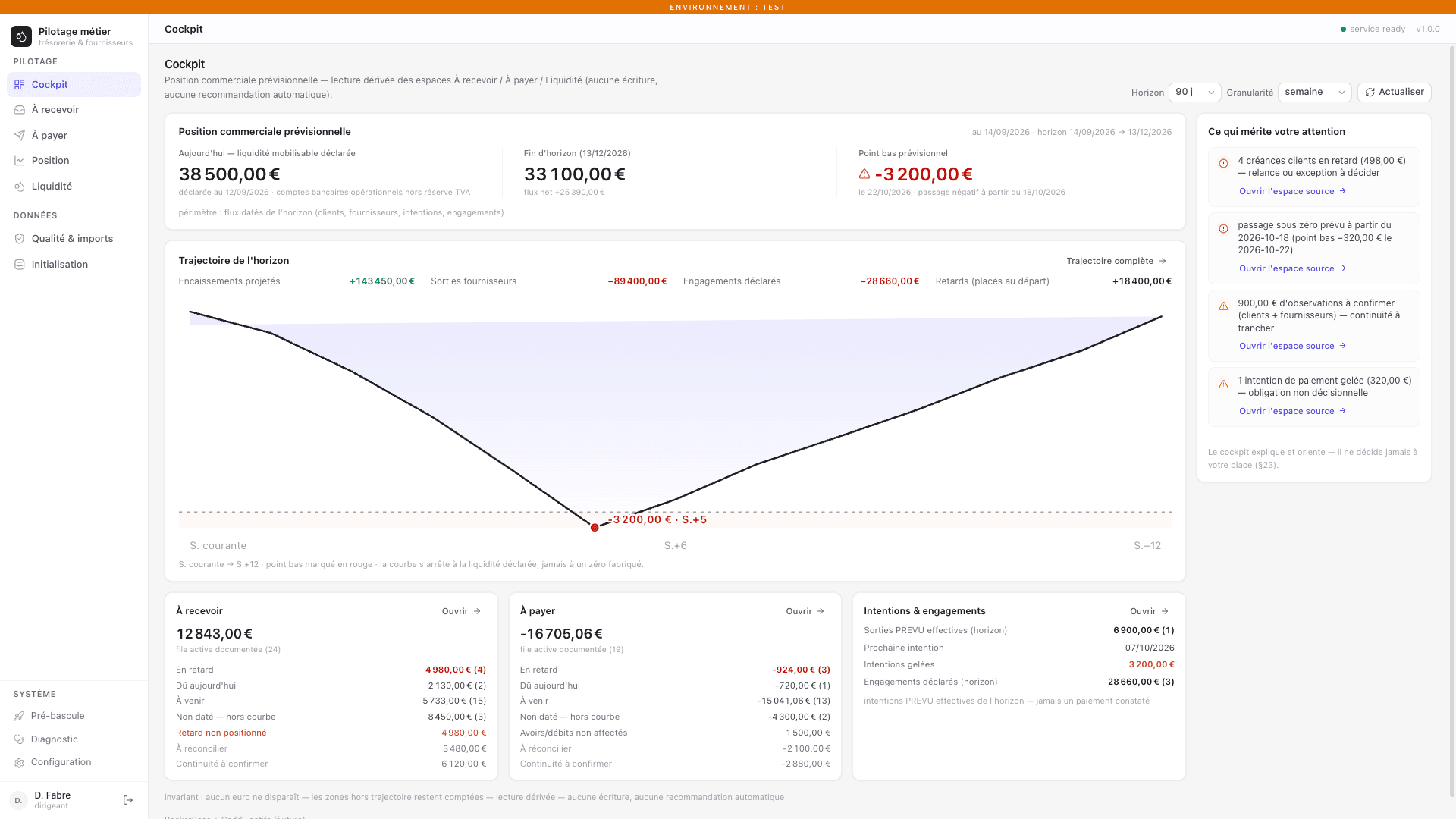Click the warning icon for intention de paiement gelée
This screenshot has width=1456, height=819.
(x=1223, y=384)
